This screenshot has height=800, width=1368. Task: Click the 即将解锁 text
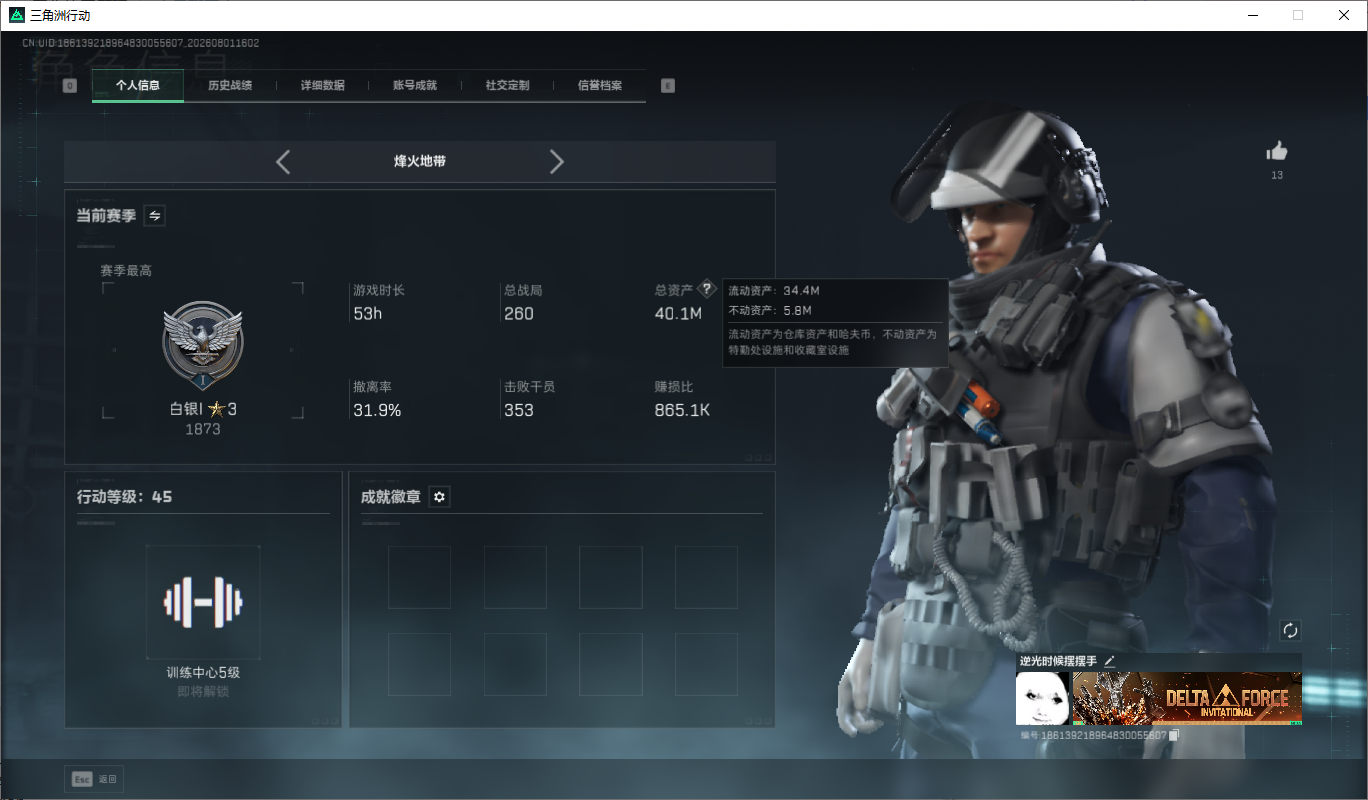click(x=203, y=691)
